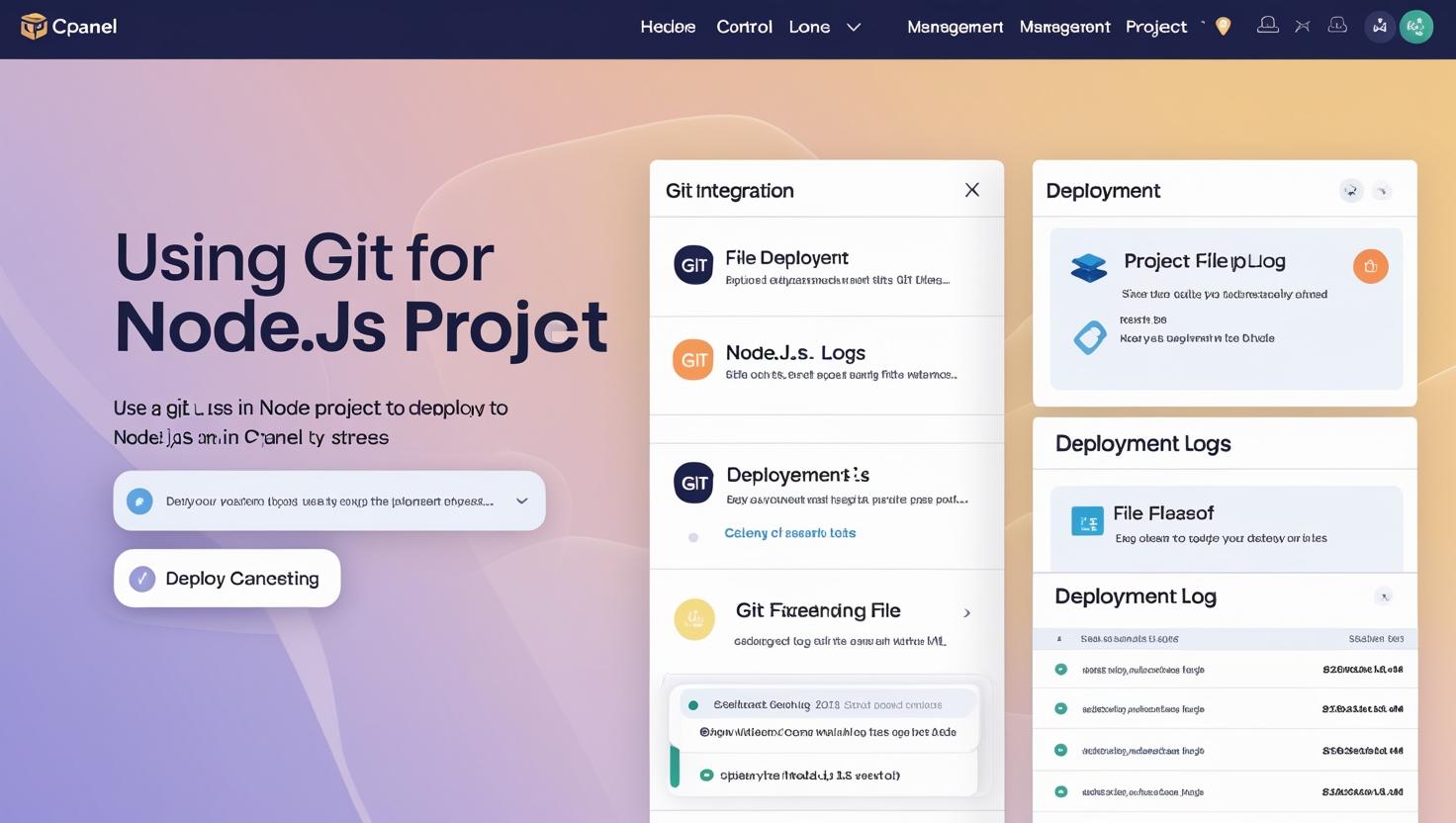Screen dimensions: 1456x823
Task: Click the Deployment Log table header row
Action: click(1225, 639)
